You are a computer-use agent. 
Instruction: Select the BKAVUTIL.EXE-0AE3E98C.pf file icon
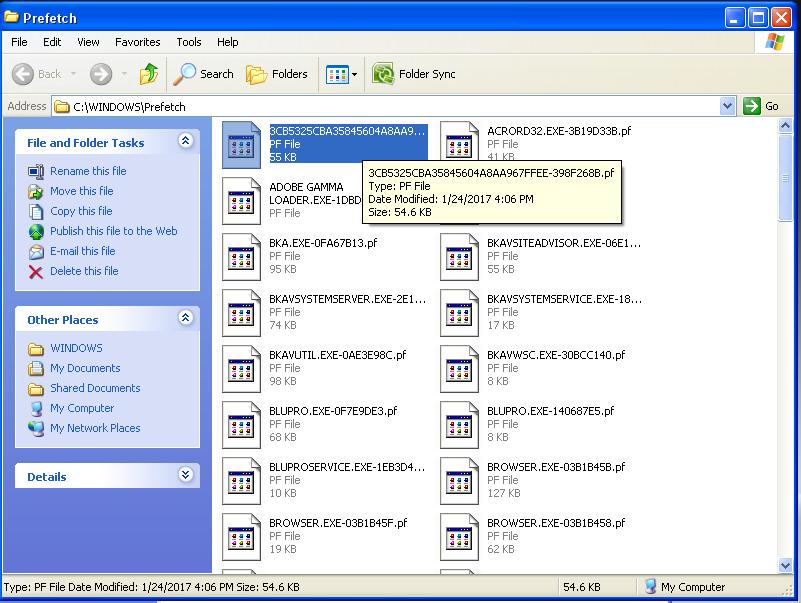(x=241, y=368)
